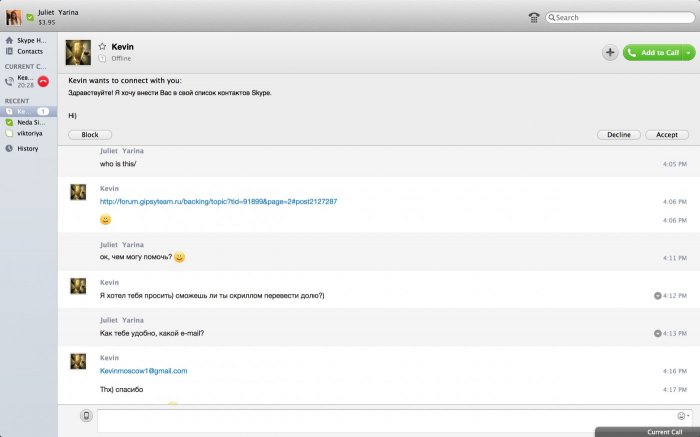Viewport: 700px width, 437px height.
Task: Click the Contacts book icon
Action: click(9, 51)
